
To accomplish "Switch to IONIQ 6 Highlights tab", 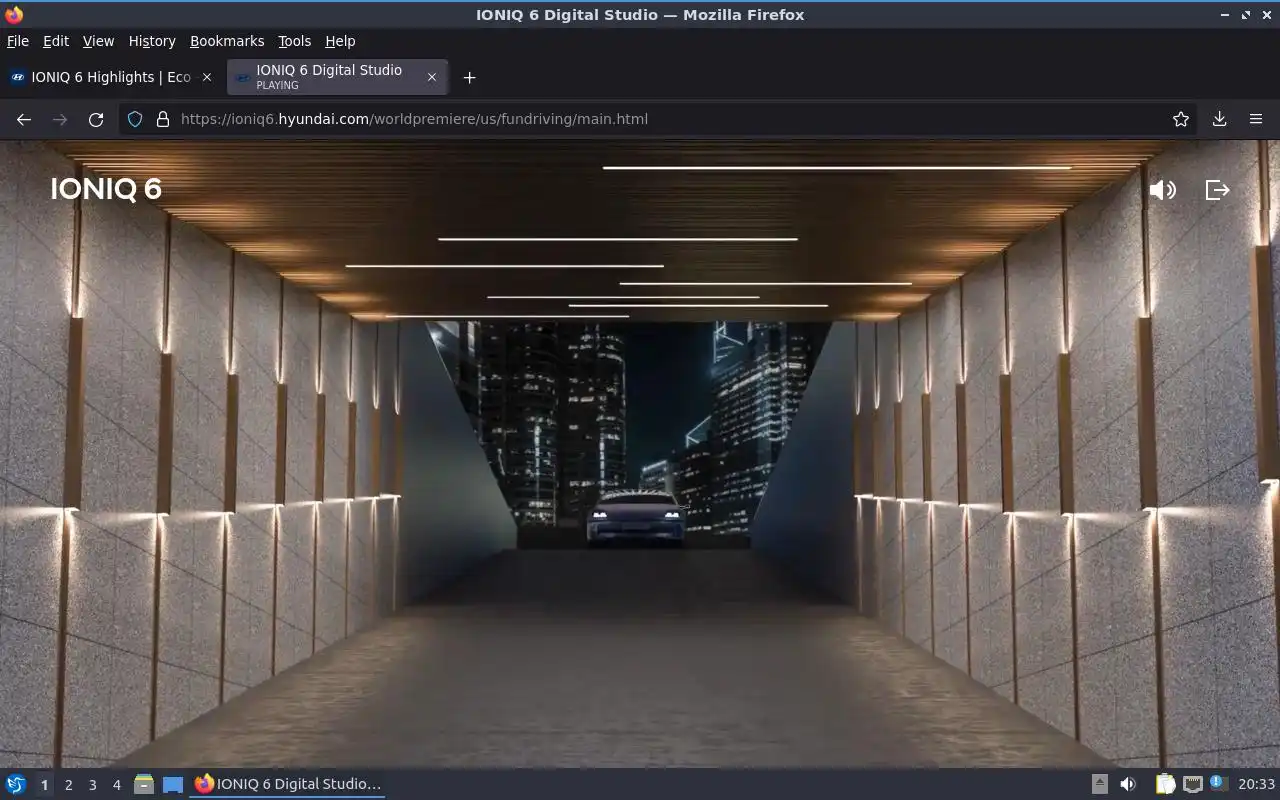I will (110, 77).
